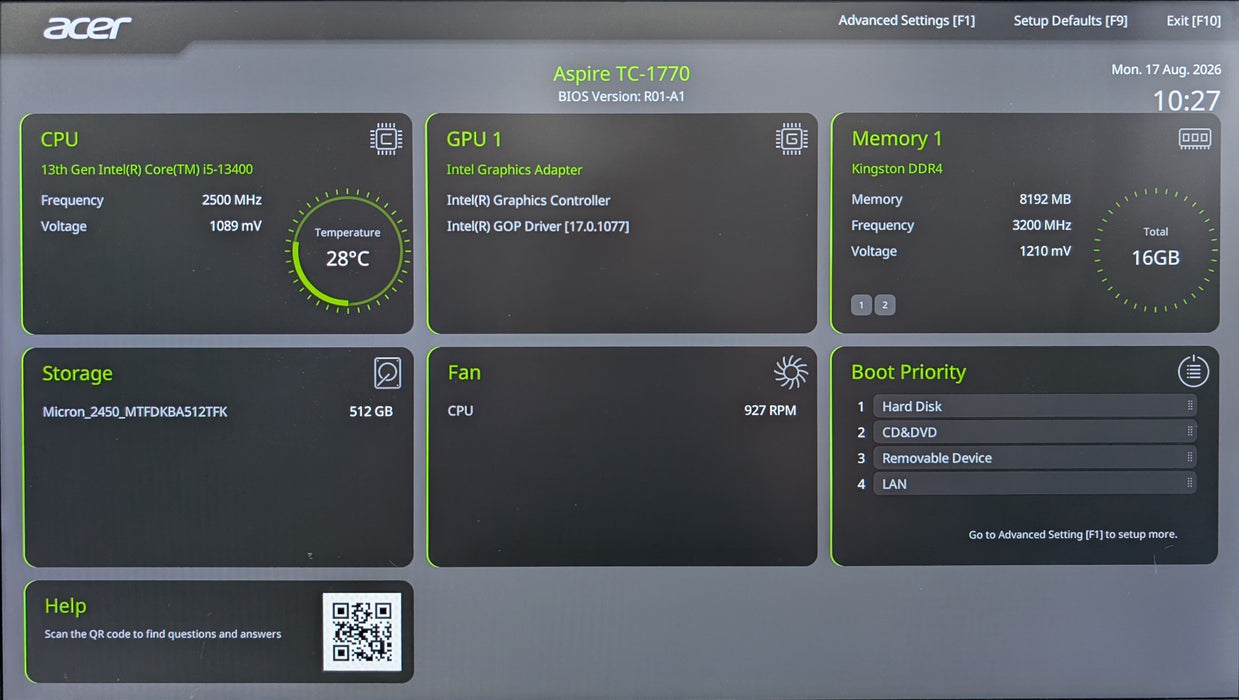1239x700 pixels.
Task: Click the Help panel heading
Action: pyautogui.click(x=65, y=606)
